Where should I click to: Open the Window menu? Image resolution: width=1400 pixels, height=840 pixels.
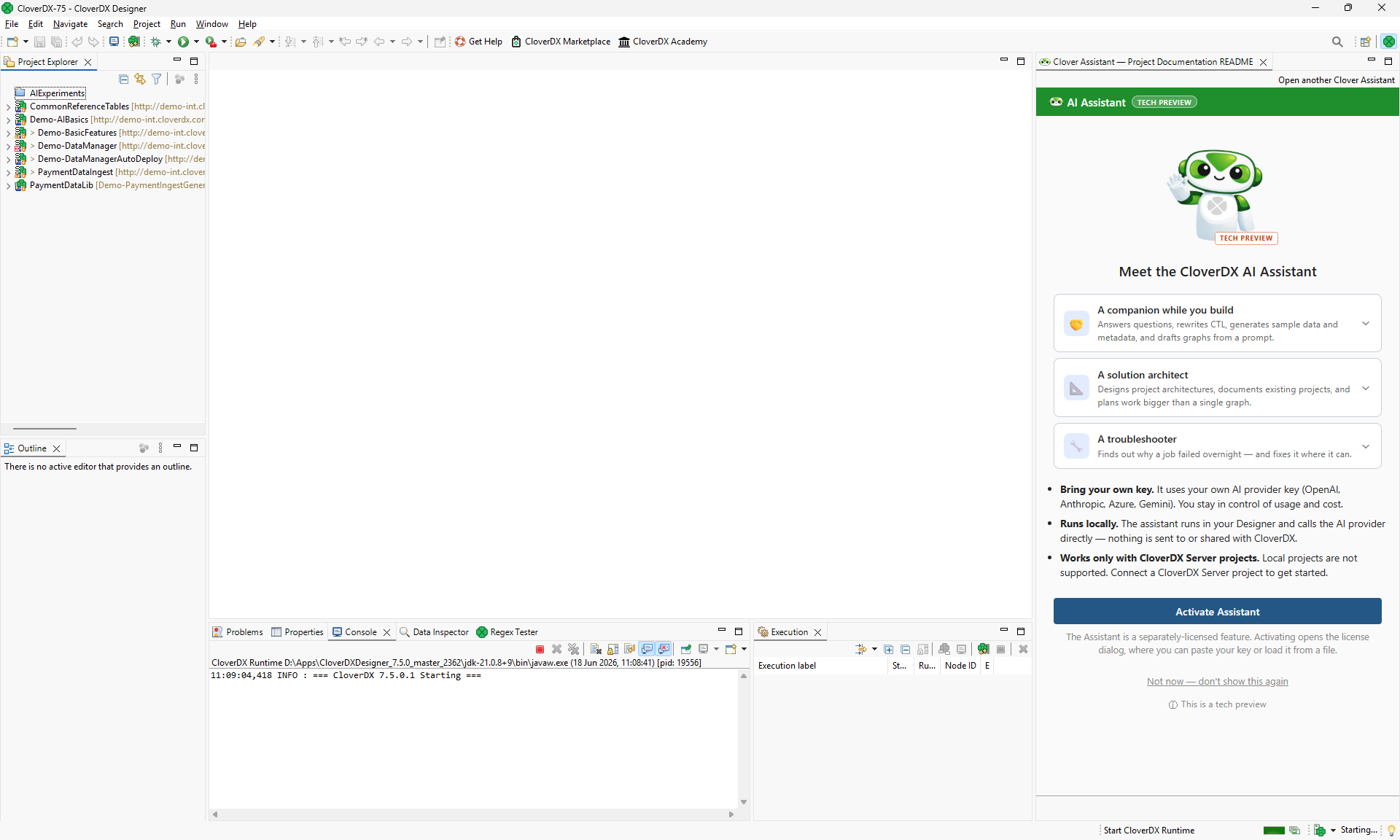pos(211,24)
